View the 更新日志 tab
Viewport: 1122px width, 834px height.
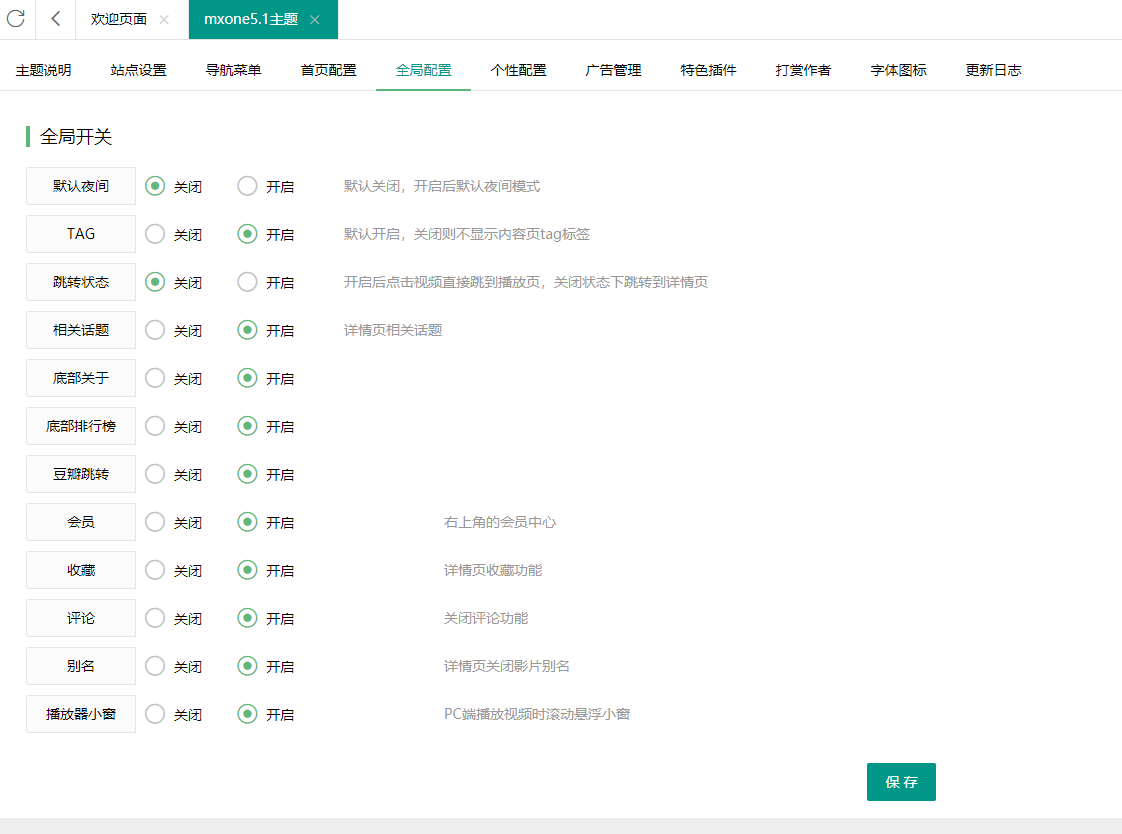point(993,70)
